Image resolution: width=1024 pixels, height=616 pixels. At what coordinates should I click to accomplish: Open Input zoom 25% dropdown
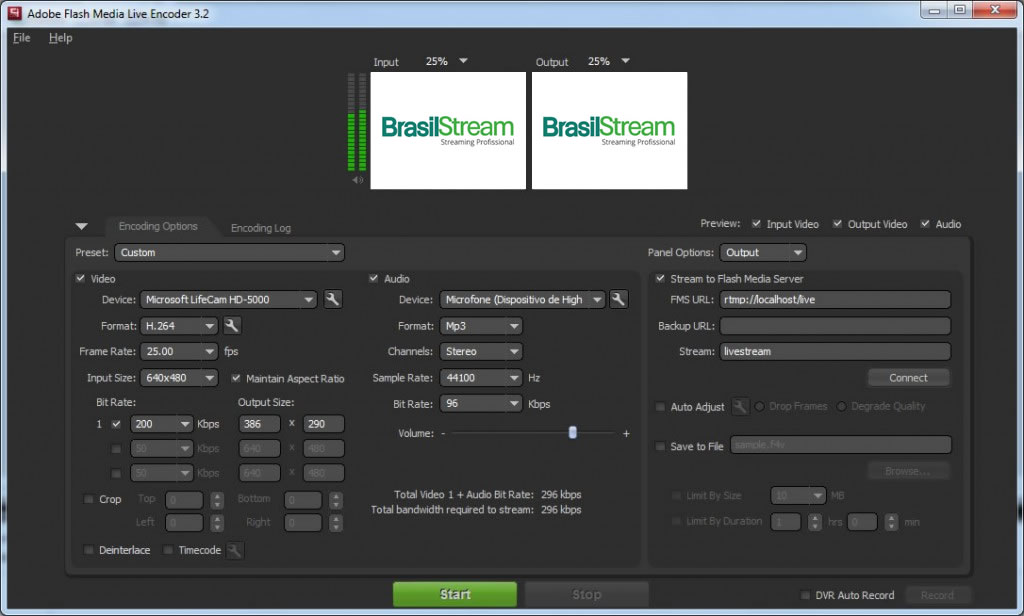pos(463,61)
